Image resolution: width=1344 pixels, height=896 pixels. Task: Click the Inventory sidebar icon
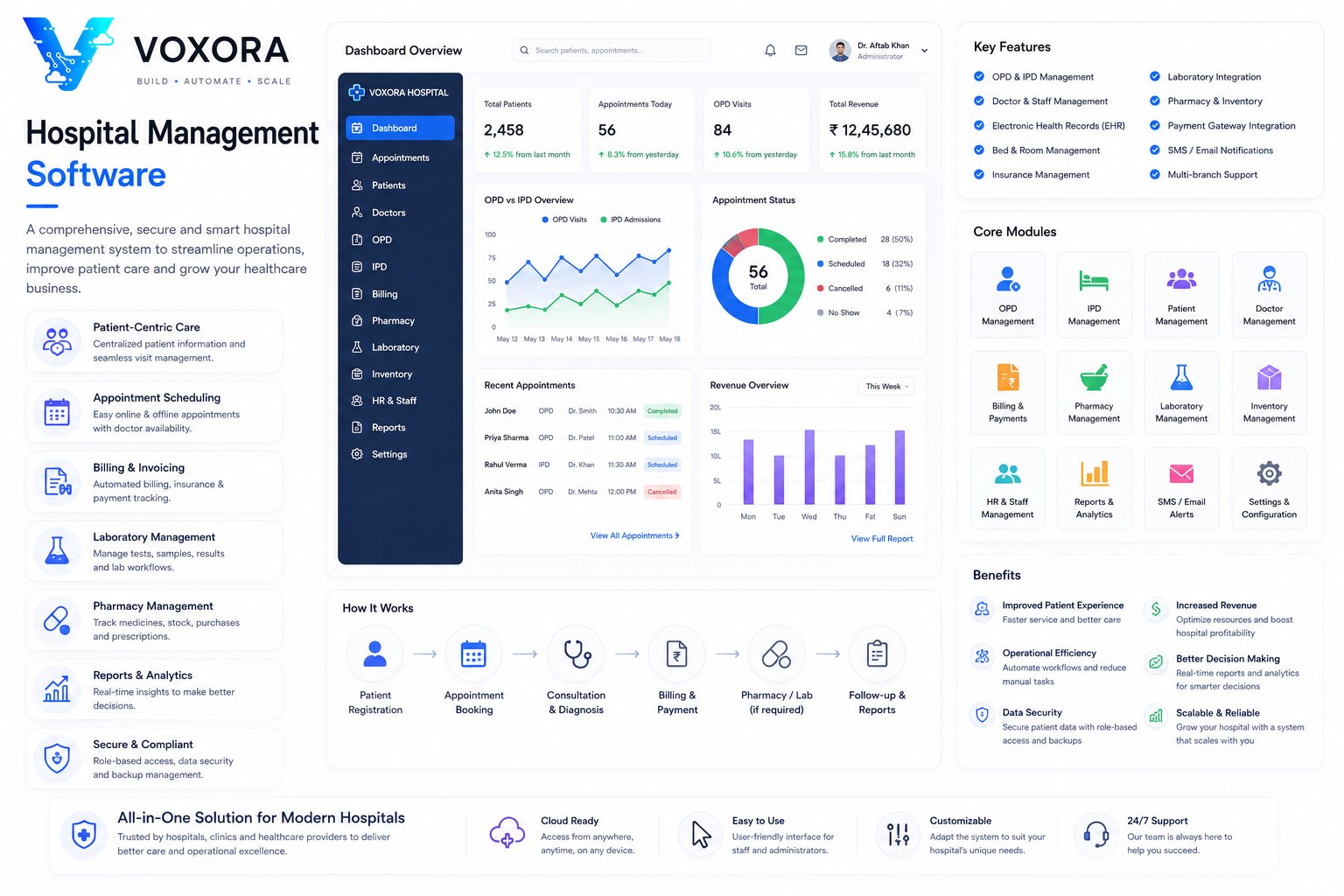click(357, 374)
